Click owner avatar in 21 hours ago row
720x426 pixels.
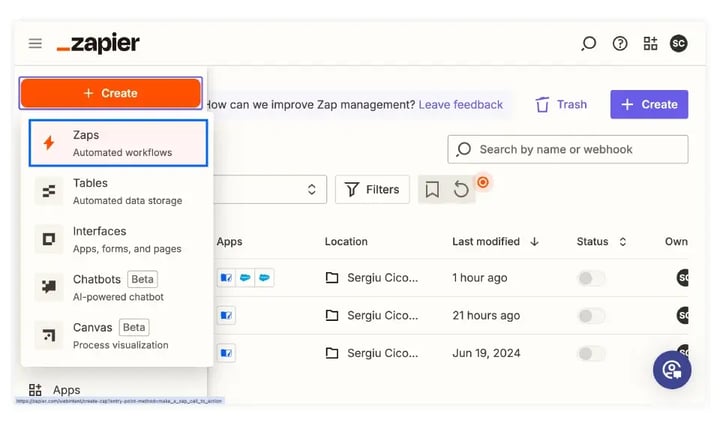683,315
